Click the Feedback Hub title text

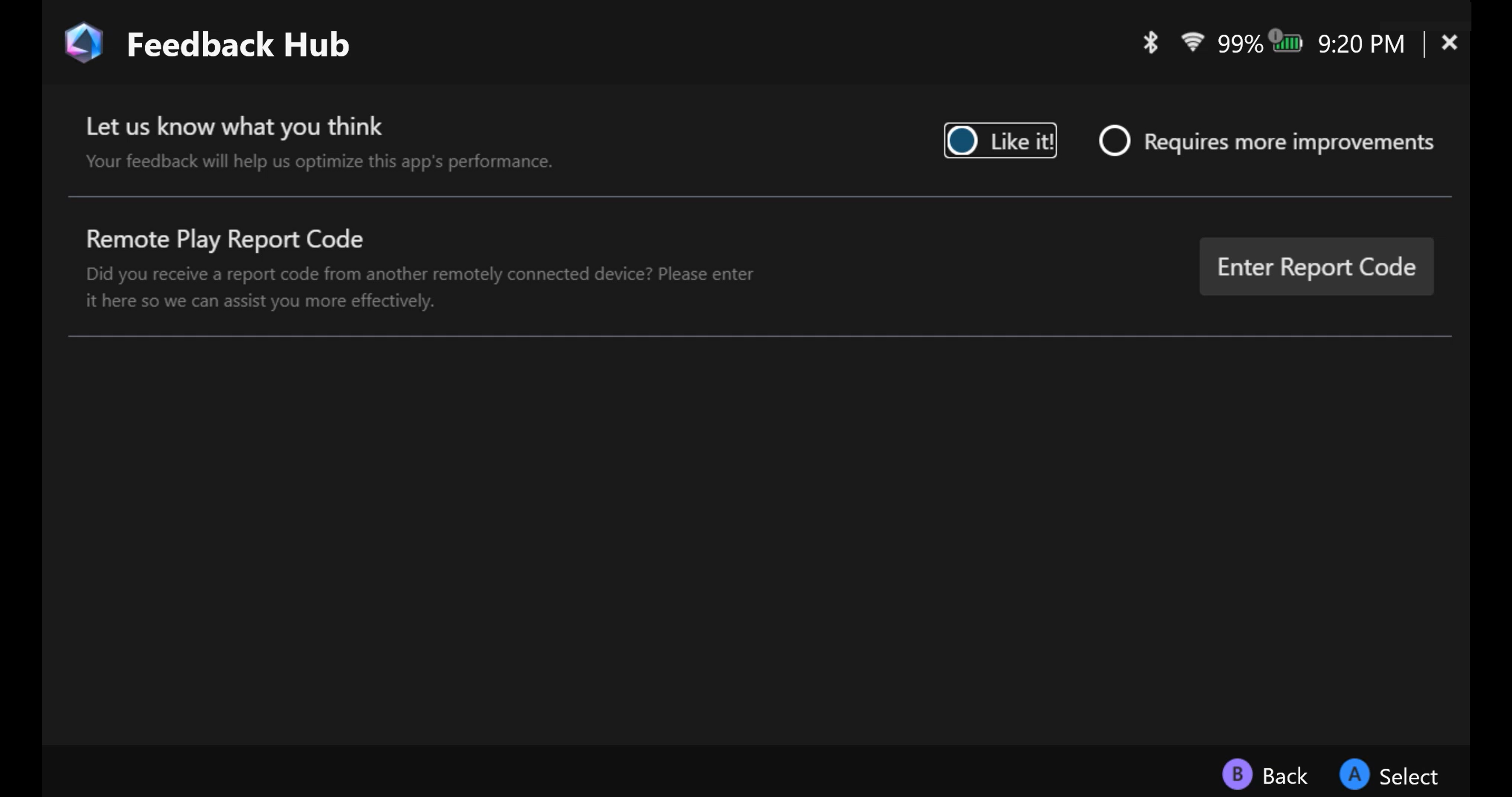pos(238,44)
